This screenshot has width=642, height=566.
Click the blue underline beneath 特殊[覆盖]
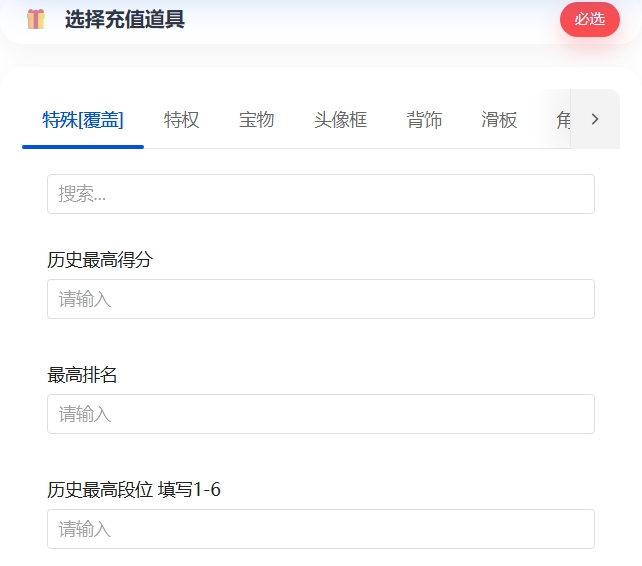[x=83, y=146]
